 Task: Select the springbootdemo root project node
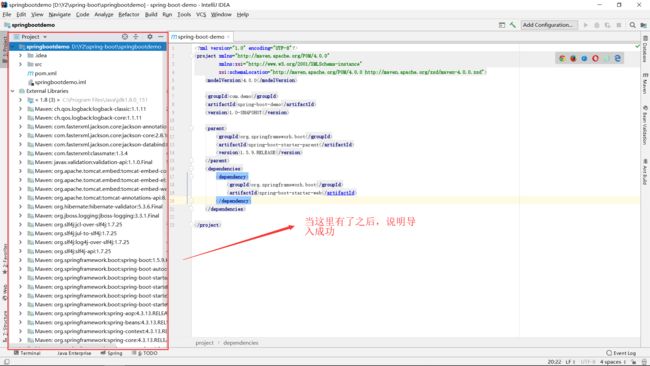pyautogui.click(x=88, y=46)
